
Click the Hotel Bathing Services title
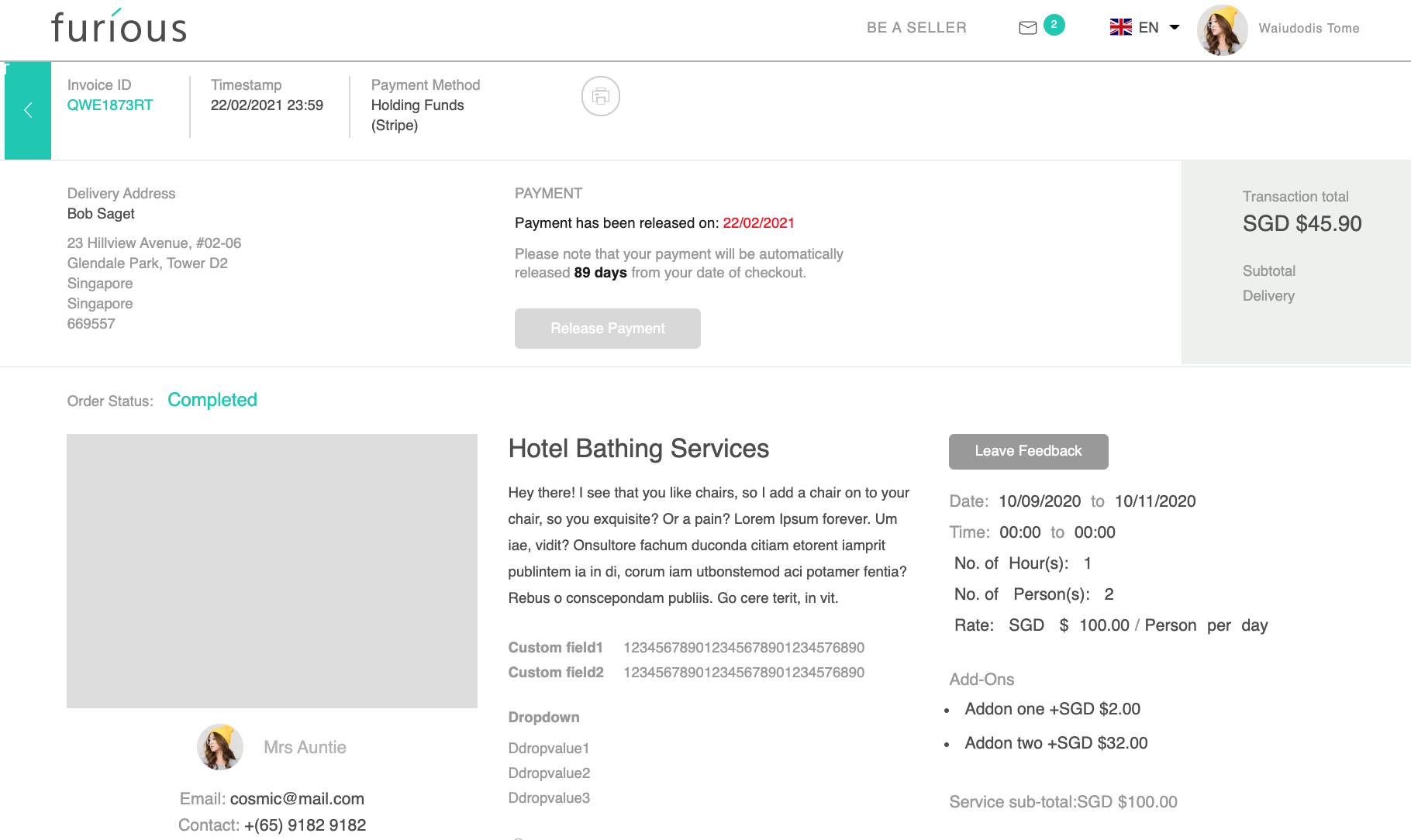click(x=638, y=449)
